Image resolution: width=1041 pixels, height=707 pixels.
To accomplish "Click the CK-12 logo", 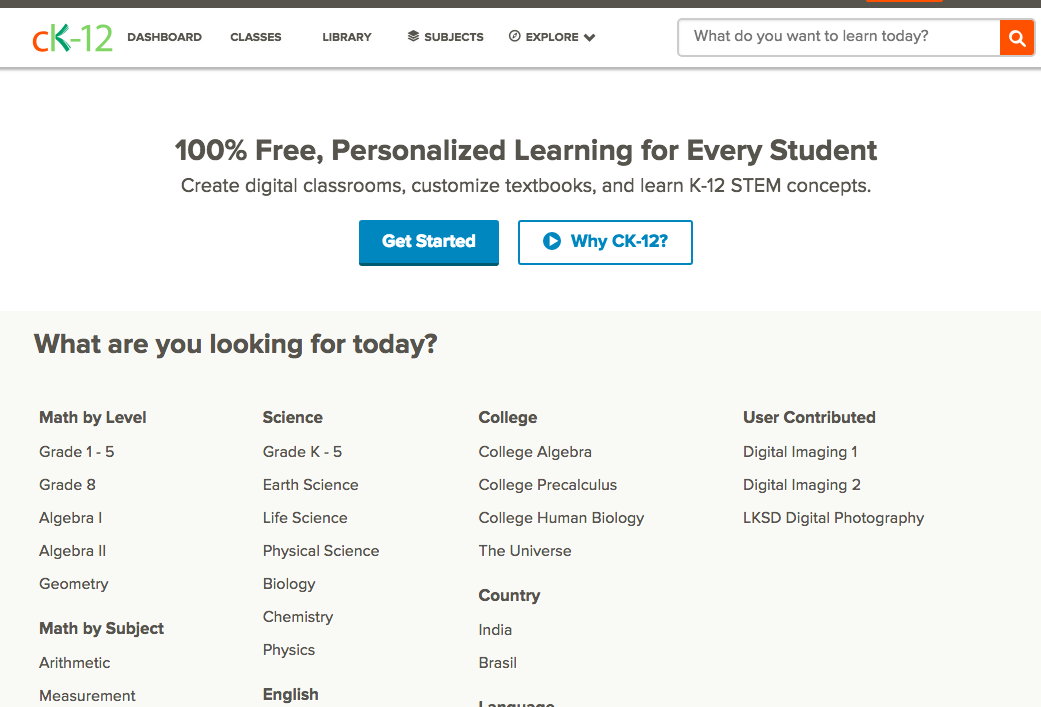I will [72, 37].
